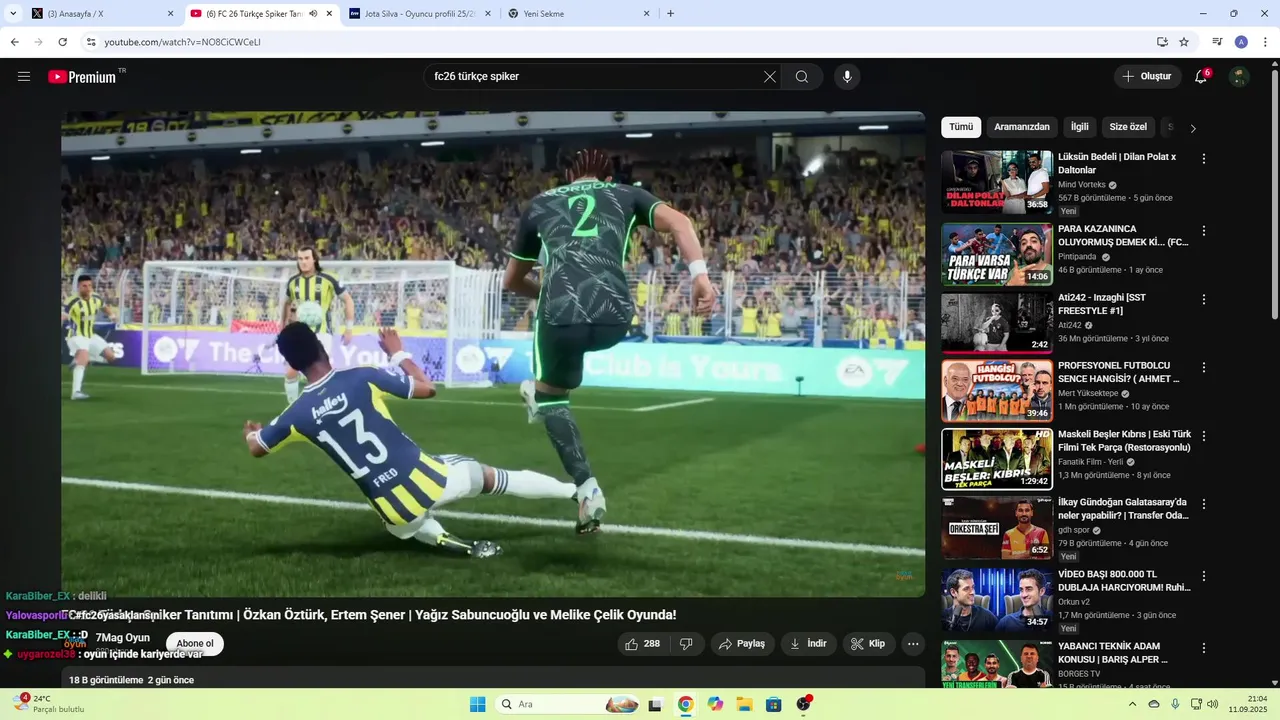This screenshot has width=1280, height=720.
Task: Open options for PARA KAZANINCA video
Action: point(1204,231)
